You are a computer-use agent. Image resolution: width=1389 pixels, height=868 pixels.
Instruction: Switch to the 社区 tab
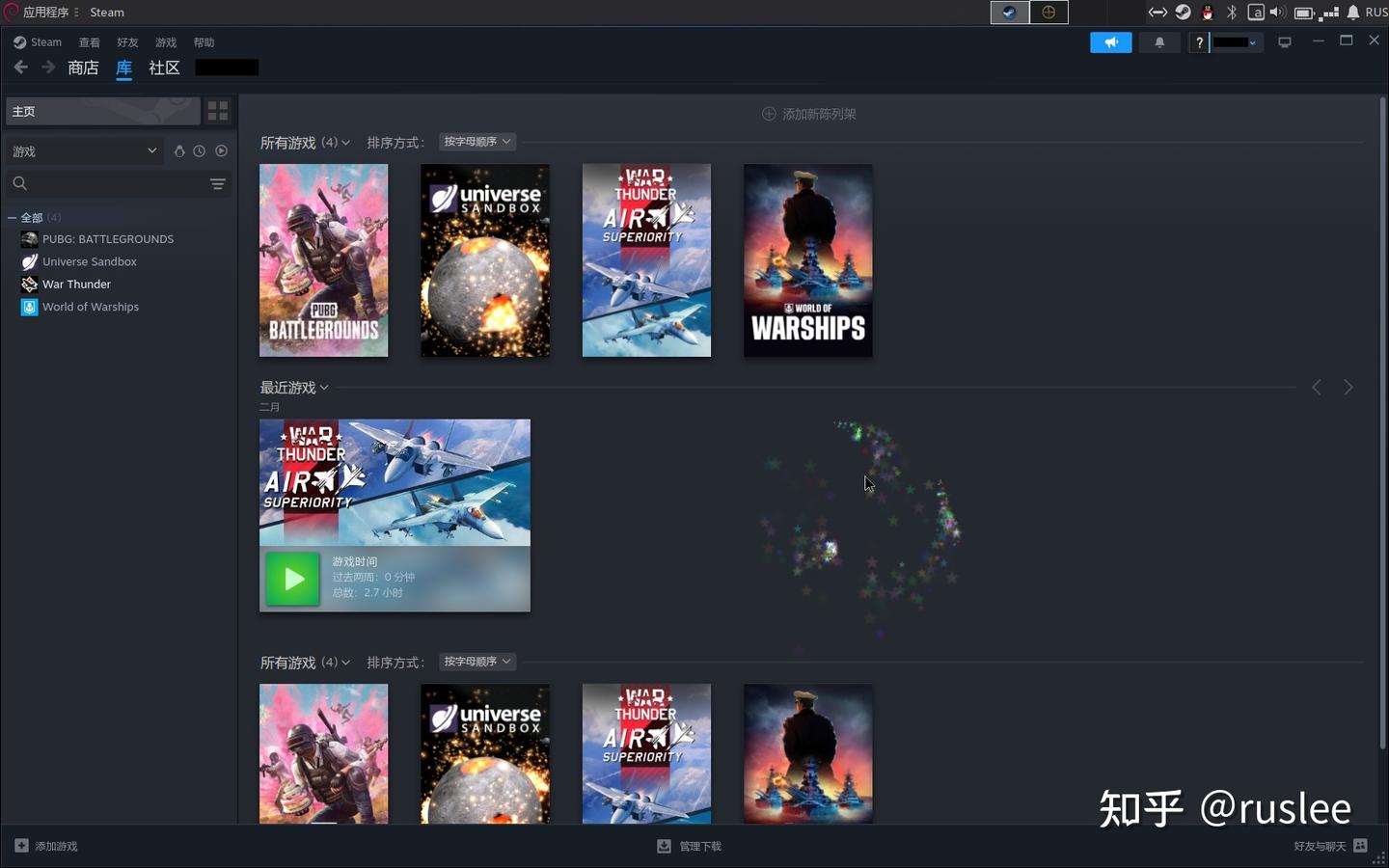pyautogui.click(x=164, y=68)
